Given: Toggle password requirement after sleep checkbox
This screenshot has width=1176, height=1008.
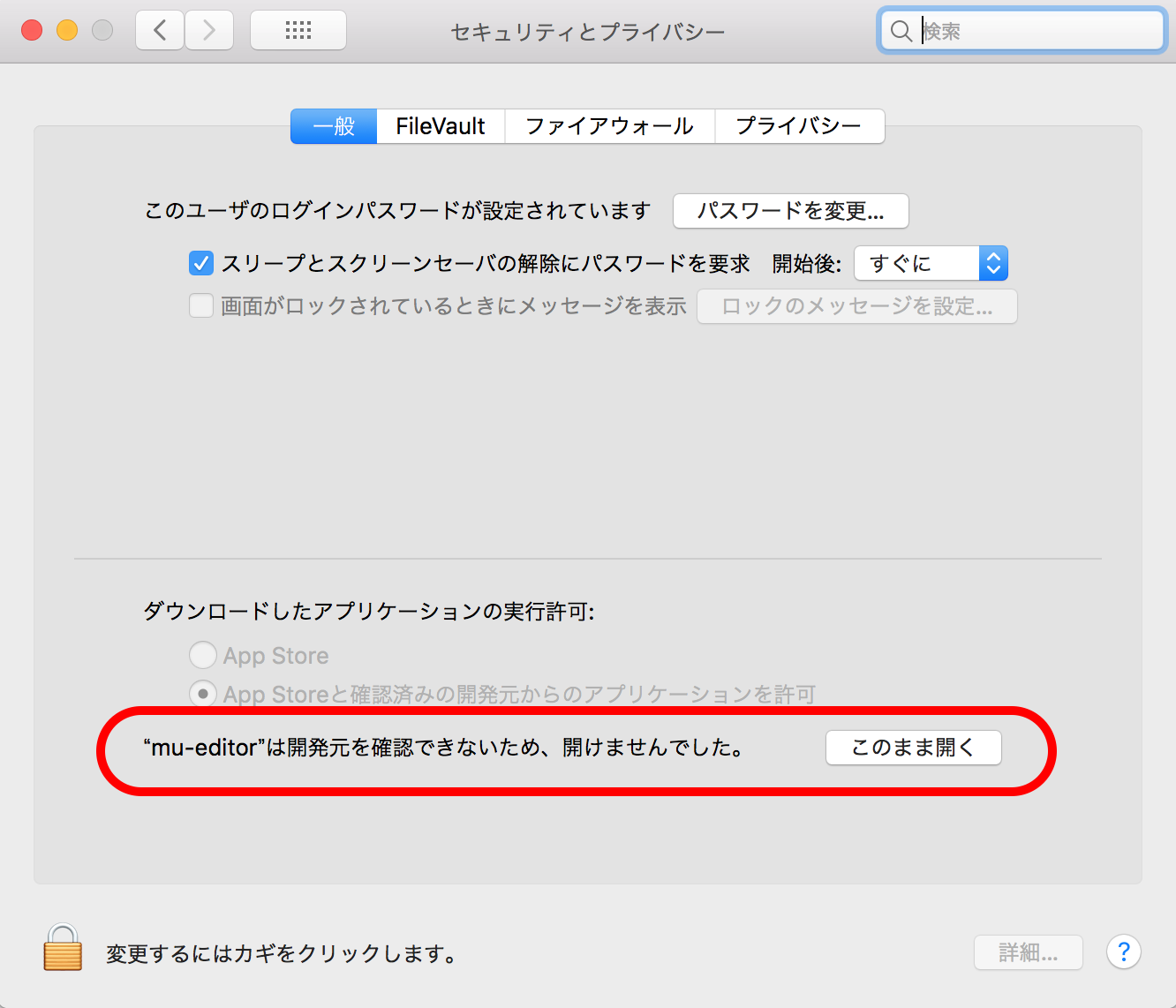Looking at the screenshot, I should (x=201, y=263).
